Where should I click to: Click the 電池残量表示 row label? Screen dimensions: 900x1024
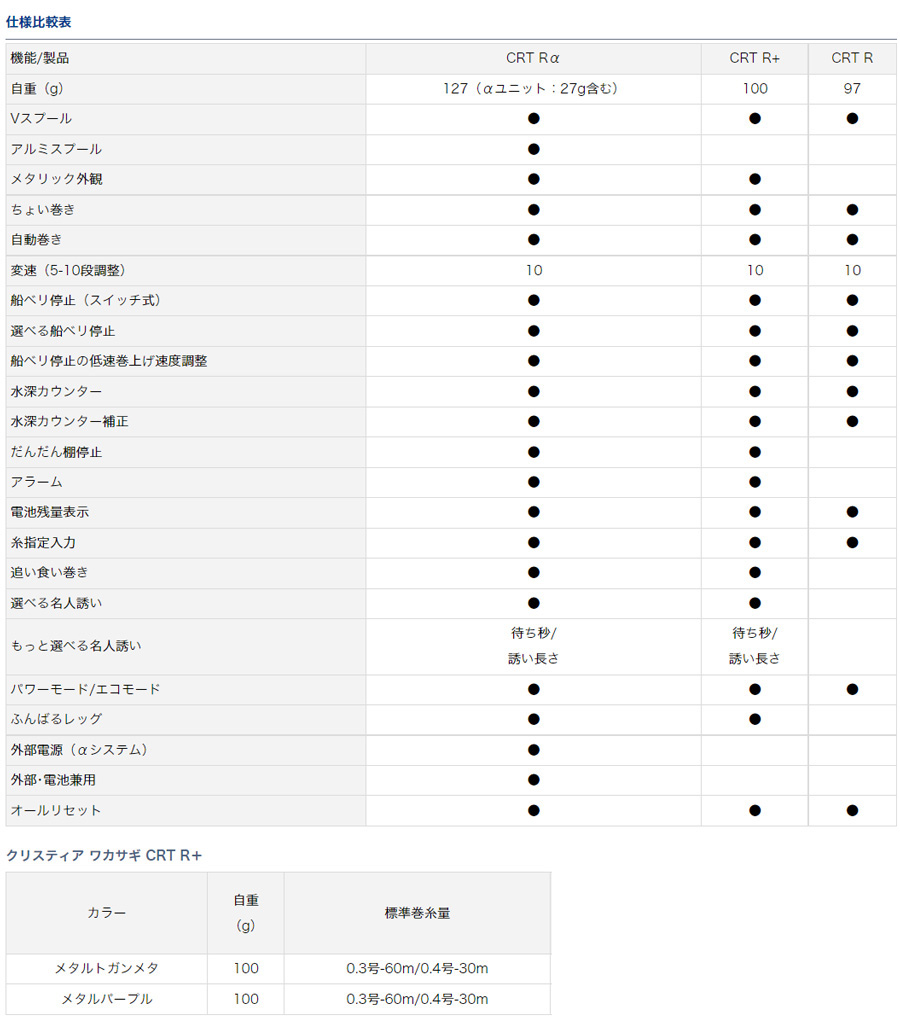(x=50, y=512)
